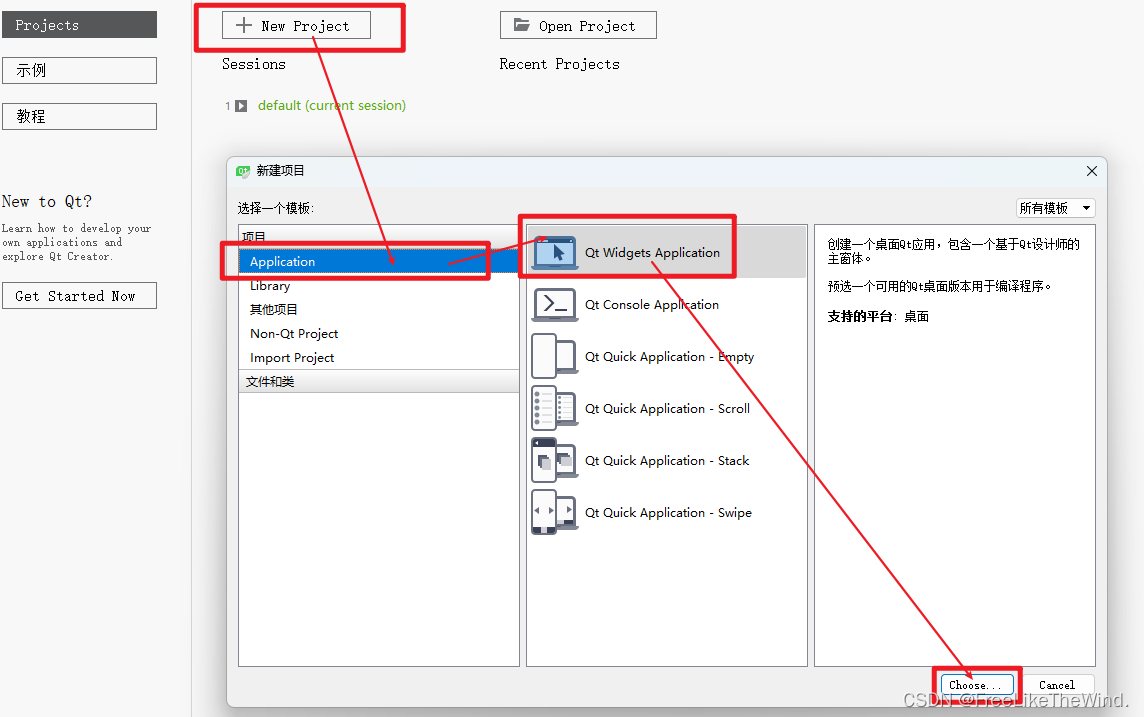Choose Qt Widgets Application template text
Viewport: 1144px width, 717px height.
[x=652, y=252]
